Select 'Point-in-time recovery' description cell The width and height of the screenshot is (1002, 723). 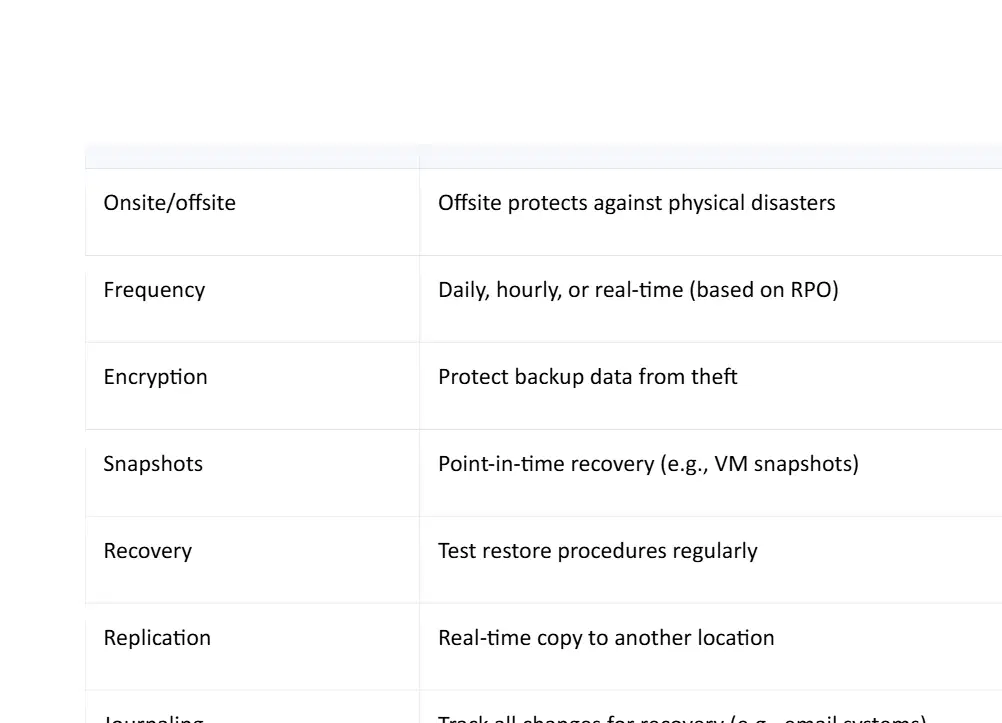point(711,473)
